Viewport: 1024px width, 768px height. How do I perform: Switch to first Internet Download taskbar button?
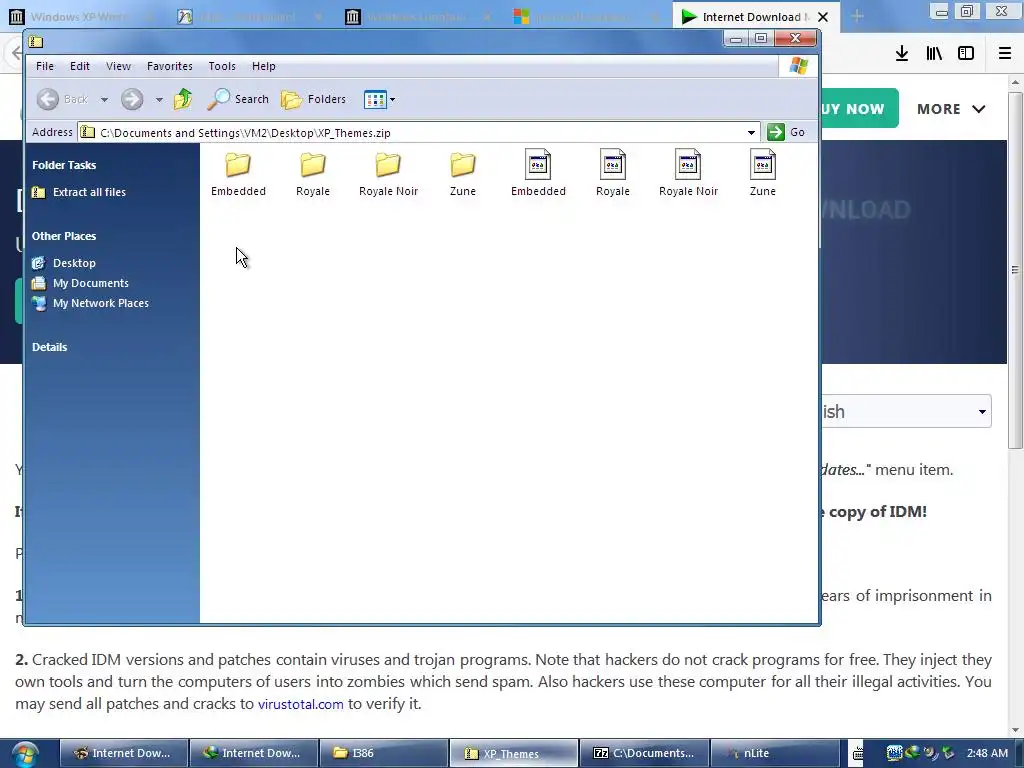click(x=124, y=753)
